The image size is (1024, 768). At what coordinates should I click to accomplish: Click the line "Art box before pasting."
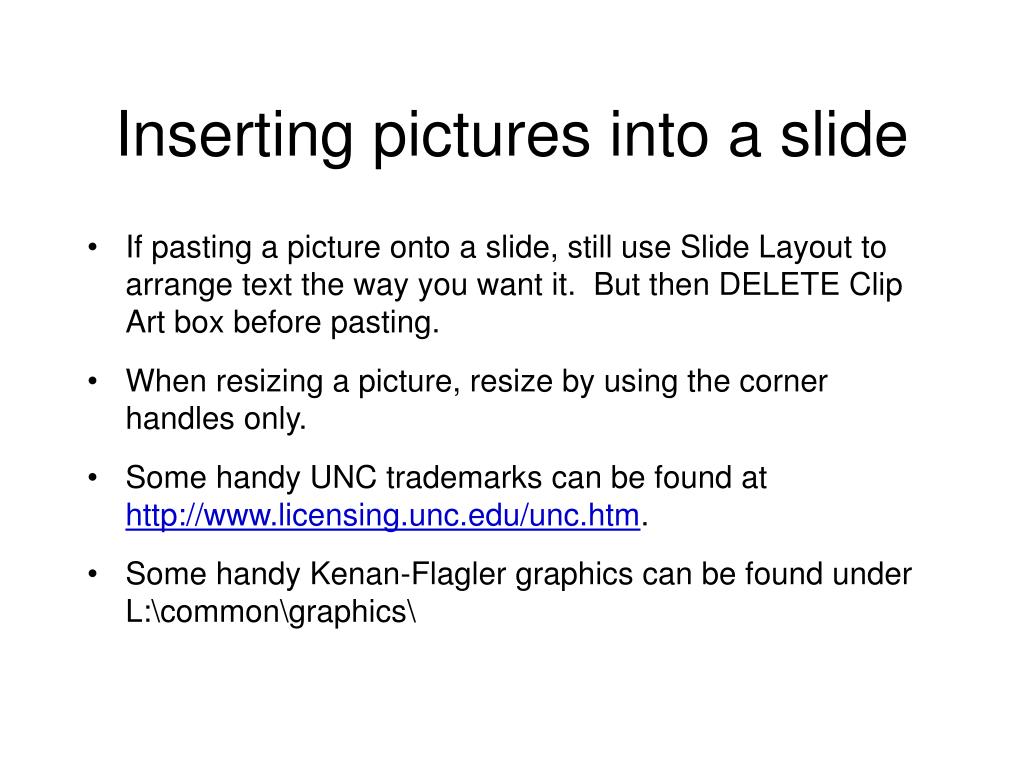click(282, 323)
